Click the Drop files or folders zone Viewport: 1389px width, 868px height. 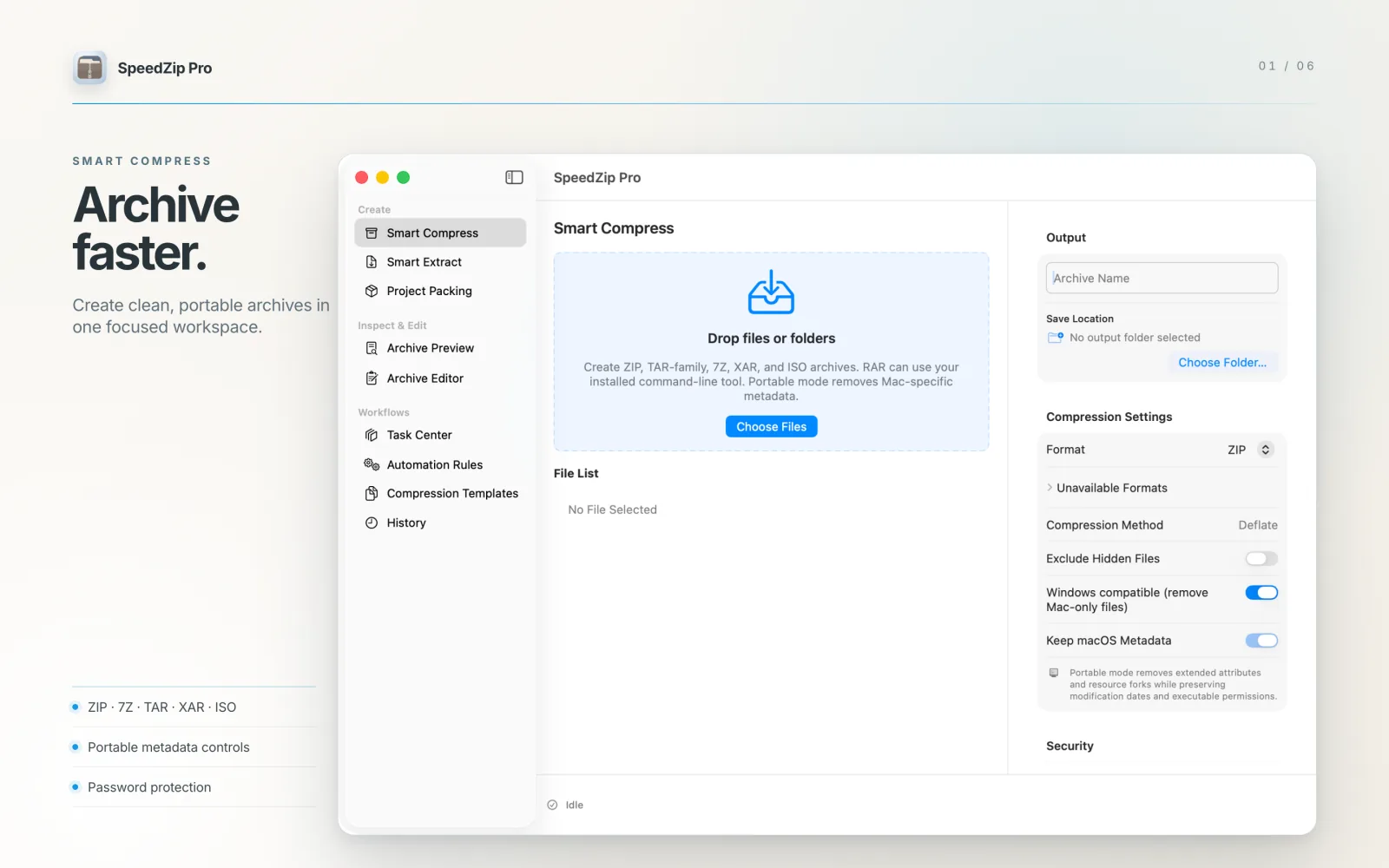(x=771, y=352)
